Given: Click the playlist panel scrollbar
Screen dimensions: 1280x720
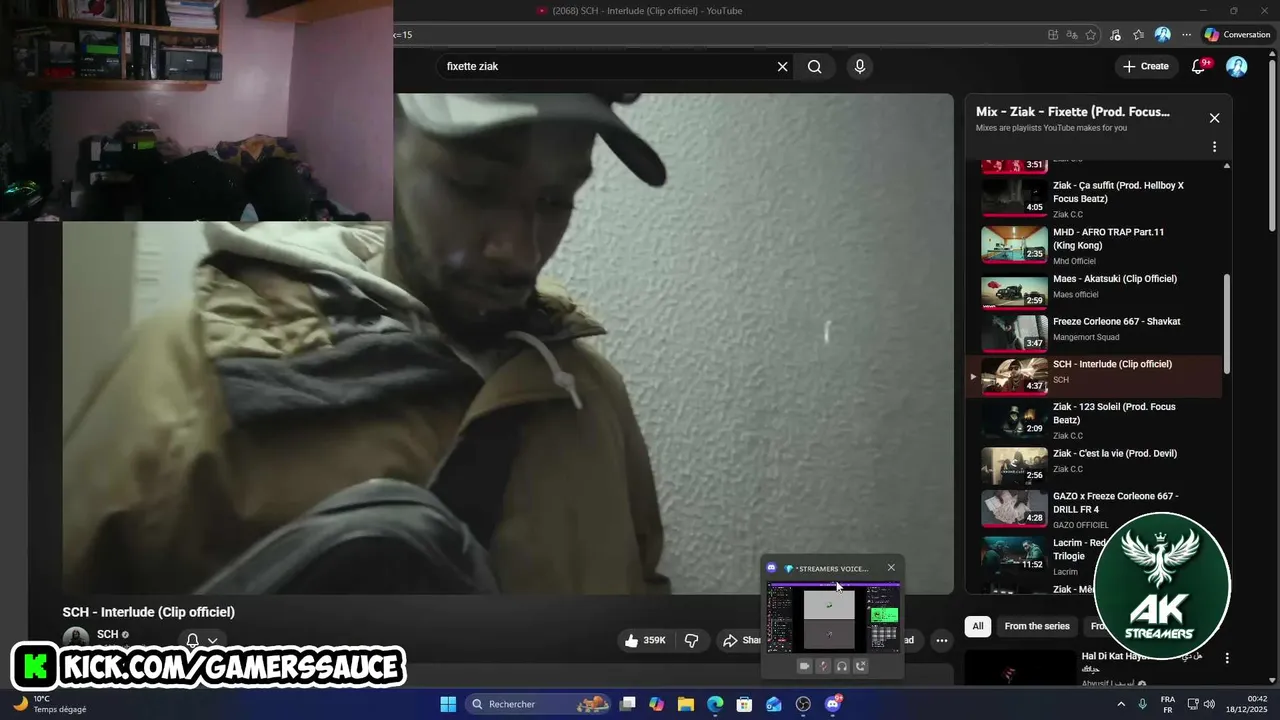Looking at the screenshot, I should tap(1227, 322).
